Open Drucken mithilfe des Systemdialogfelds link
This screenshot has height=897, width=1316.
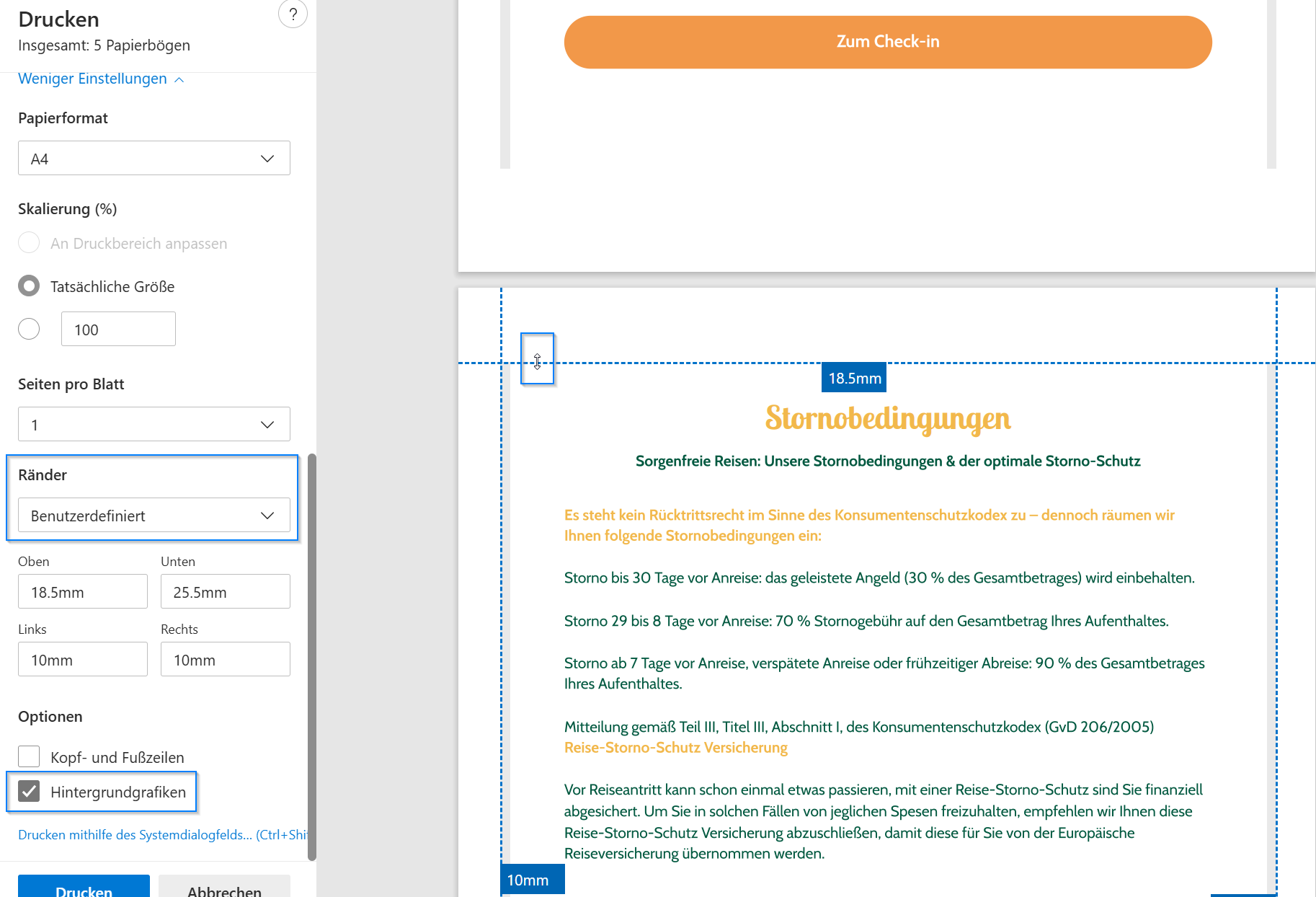pos(161,835)
